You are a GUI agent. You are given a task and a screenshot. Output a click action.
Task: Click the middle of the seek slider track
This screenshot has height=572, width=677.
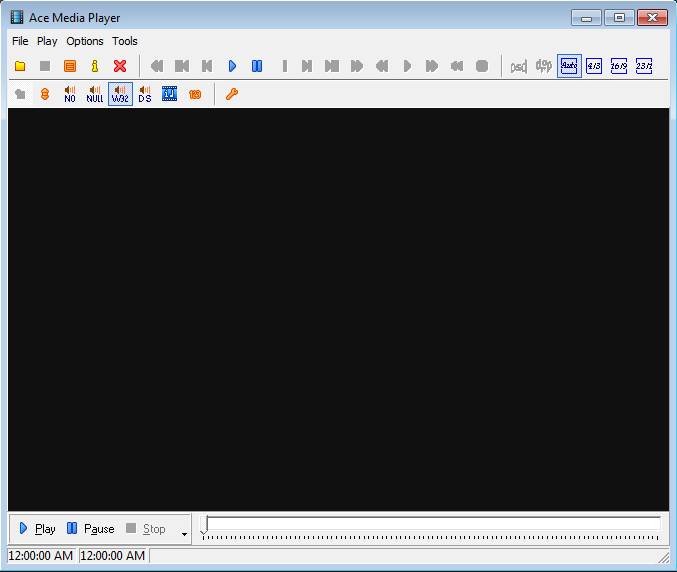[x=433, y=523]
